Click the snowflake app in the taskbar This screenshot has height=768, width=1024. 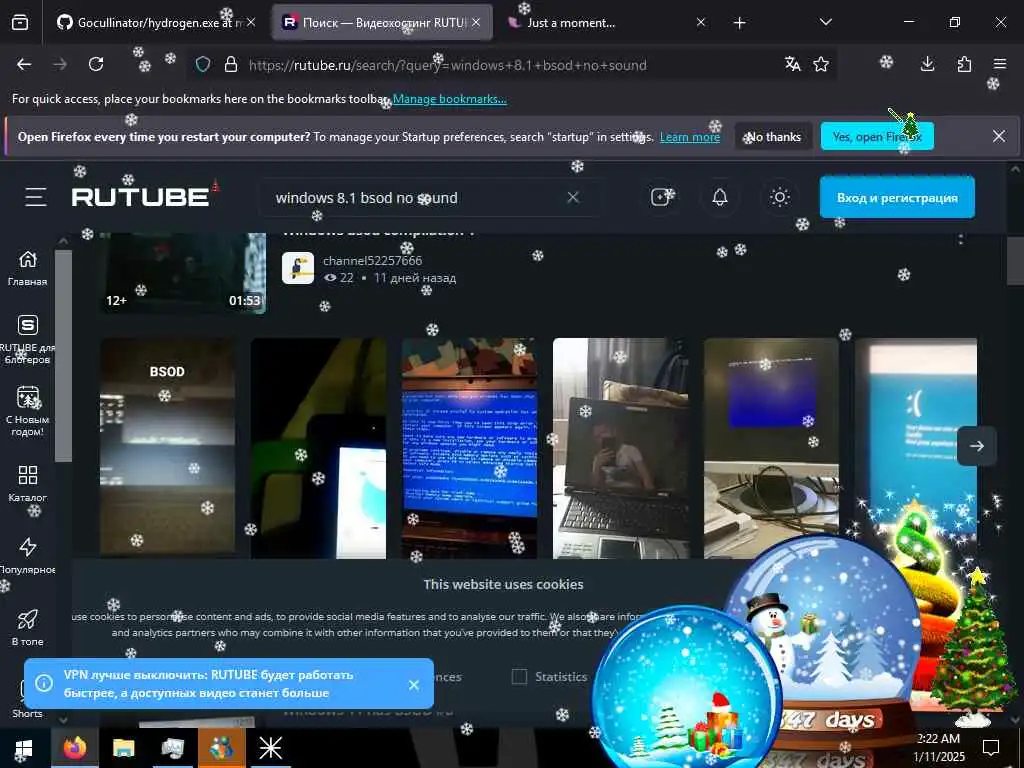point(270,748)
